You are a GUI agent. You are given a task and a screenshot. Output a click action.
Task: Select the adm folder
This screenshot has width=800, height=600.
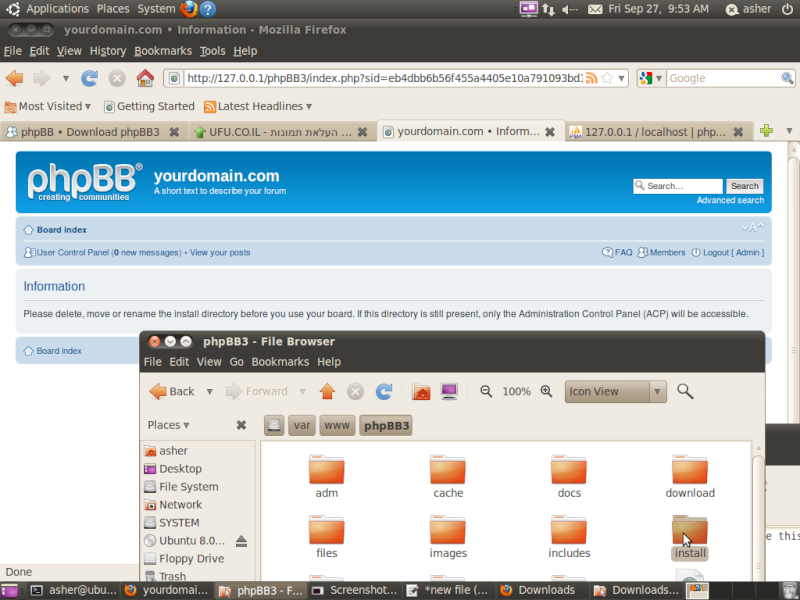[327, 477]
